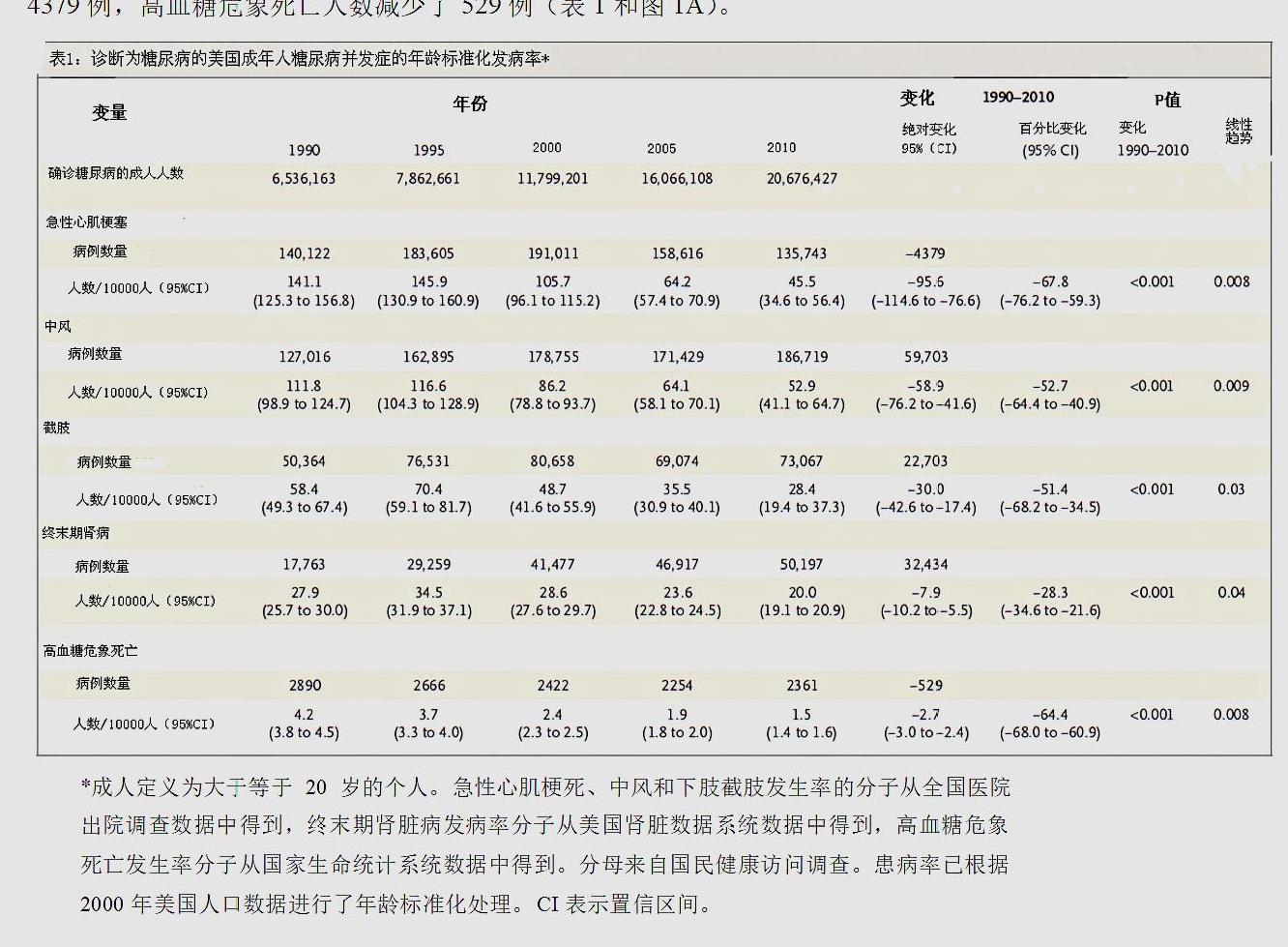Select the 140,122 case count
Viewport: 1288px width, 947px height.
click(x=304, y=253)
